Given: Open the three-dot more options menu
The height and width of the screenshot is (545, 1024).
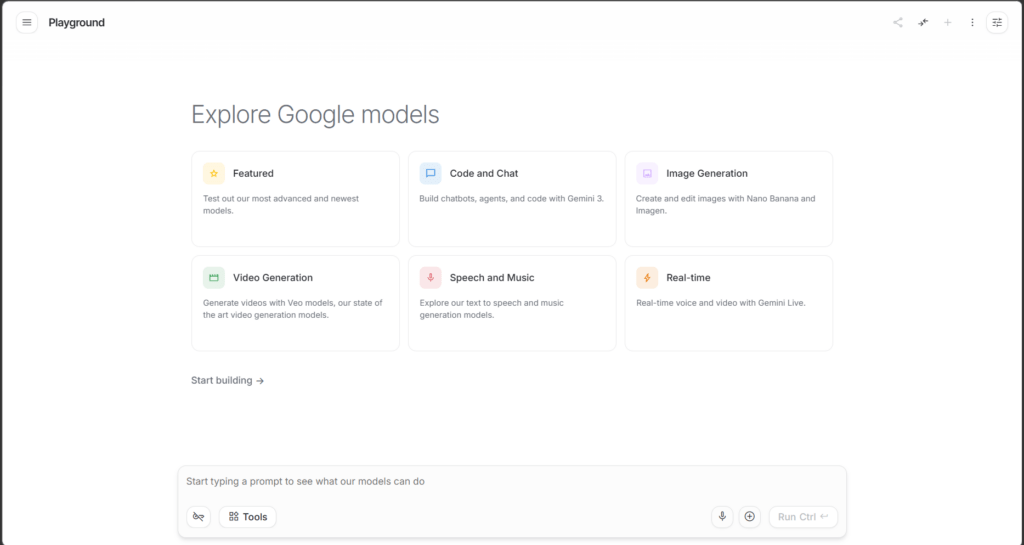Looking at the screenshot, I should pos(972,22).
